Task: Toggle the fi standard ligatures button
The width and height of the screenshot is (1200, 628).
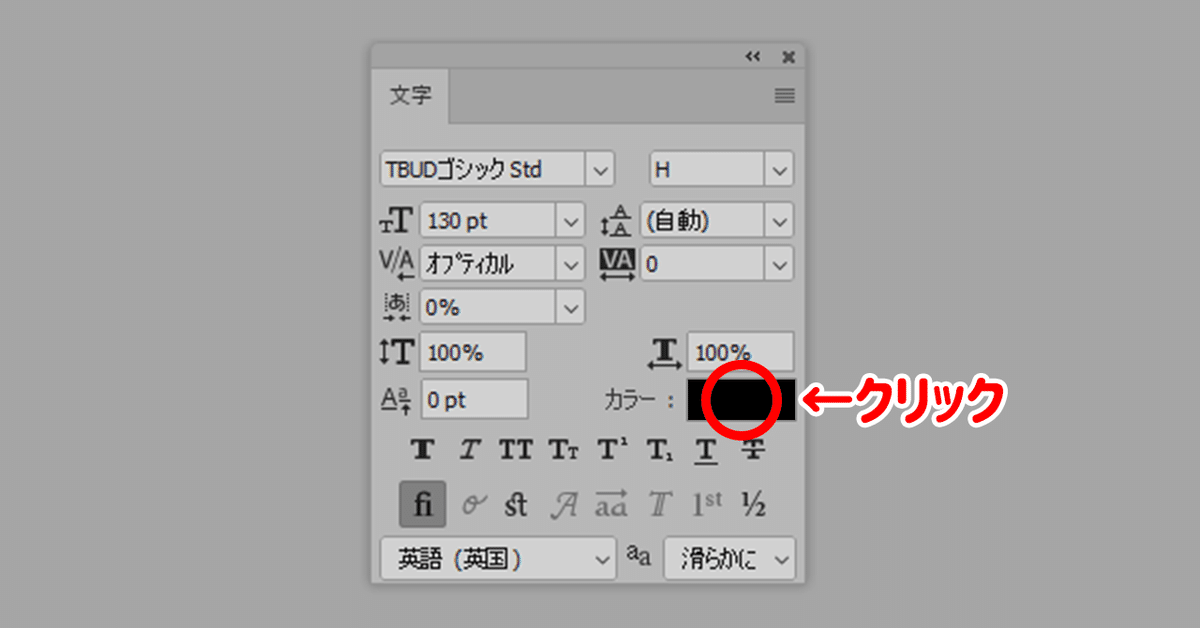Action: (423, 504)
